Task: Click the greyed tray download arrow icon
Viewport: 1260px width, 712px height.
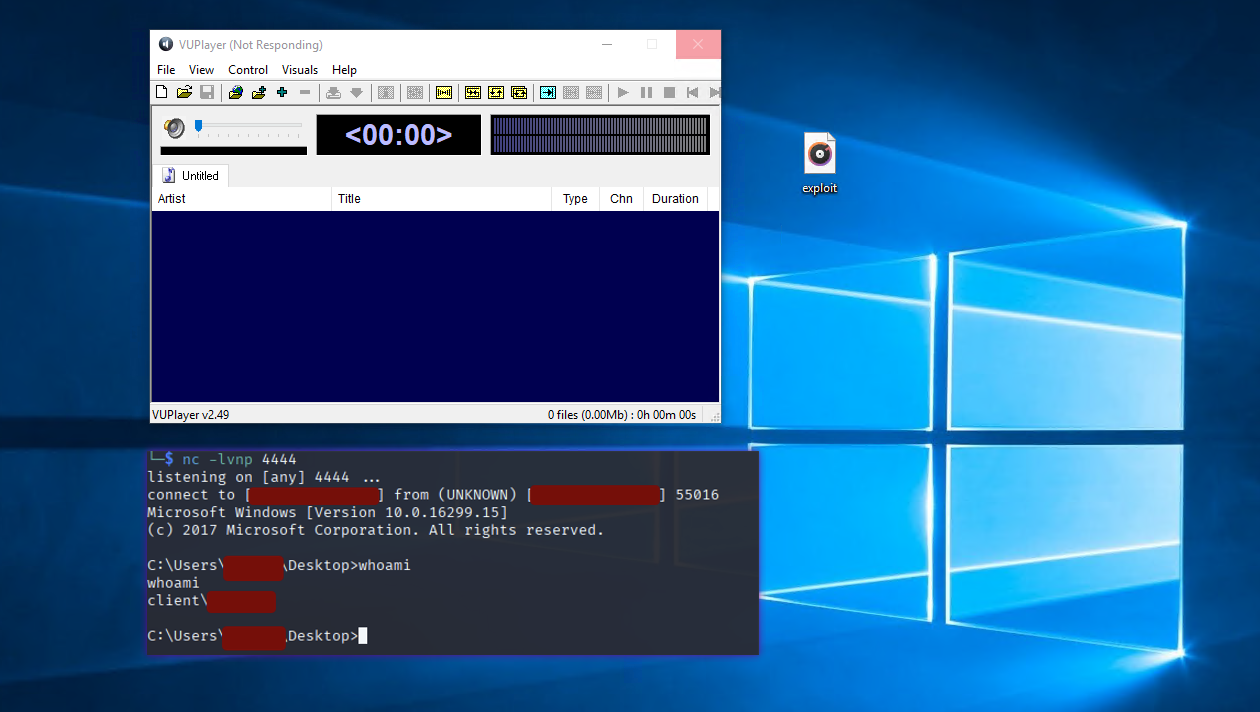Action: 333,92
